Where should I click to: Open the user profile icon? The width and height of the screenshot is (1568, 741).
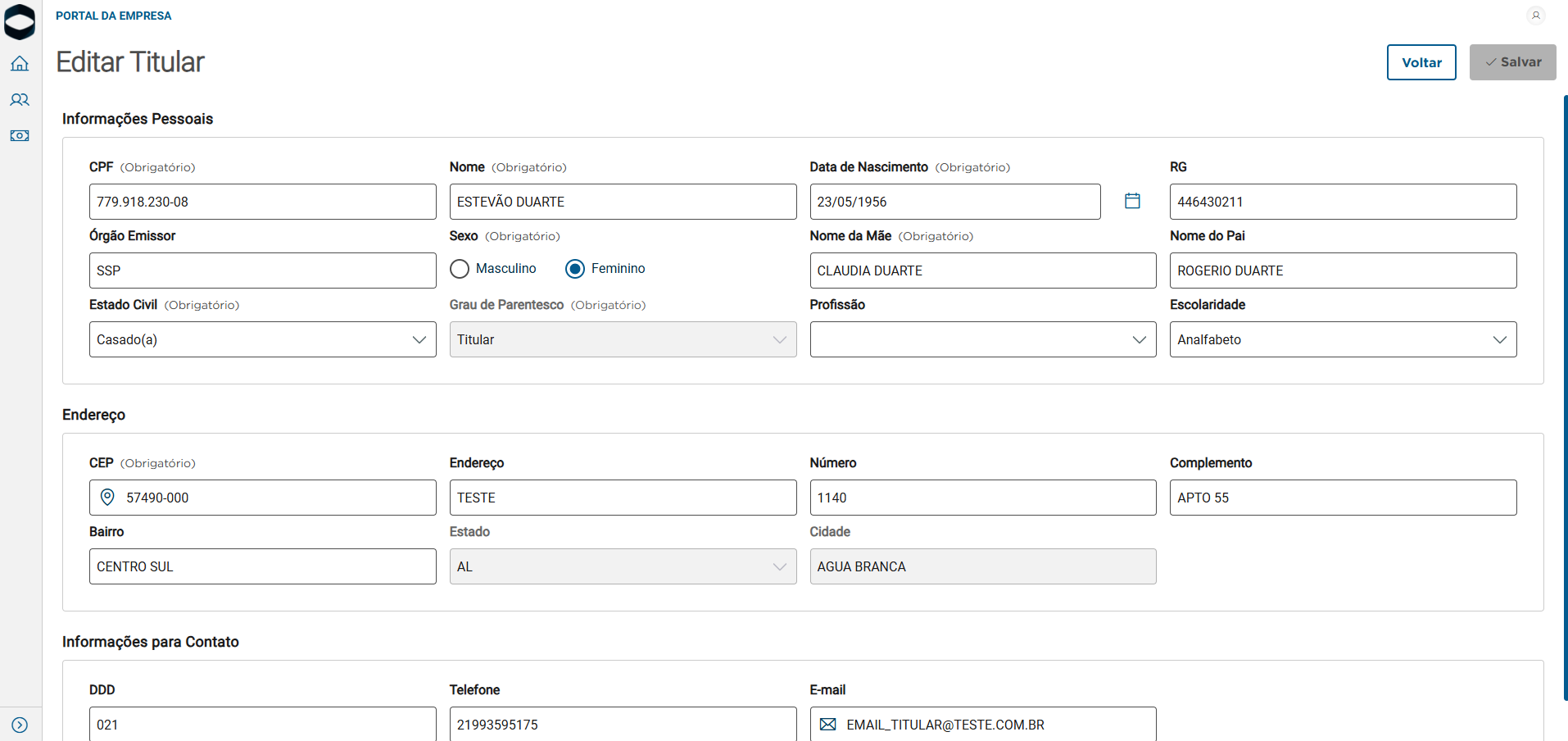click(1536, 15)
